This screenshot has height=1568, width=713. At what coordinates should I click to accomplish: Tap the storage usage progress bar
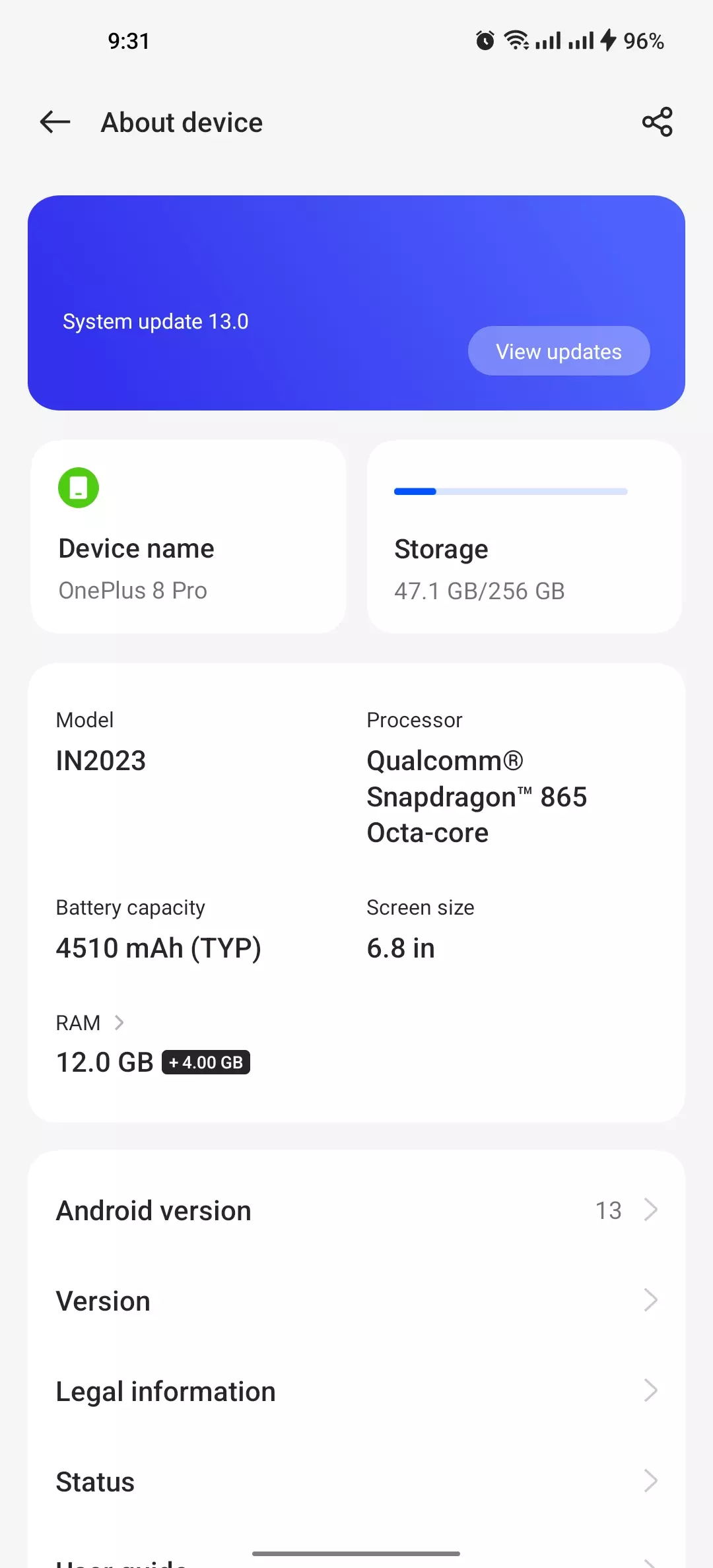(510, 491)
